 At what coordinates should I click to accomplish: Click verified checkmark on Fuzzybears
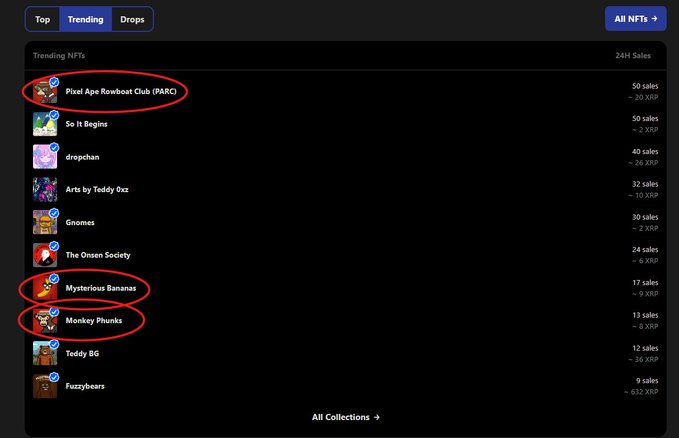(x=54, y=377)
